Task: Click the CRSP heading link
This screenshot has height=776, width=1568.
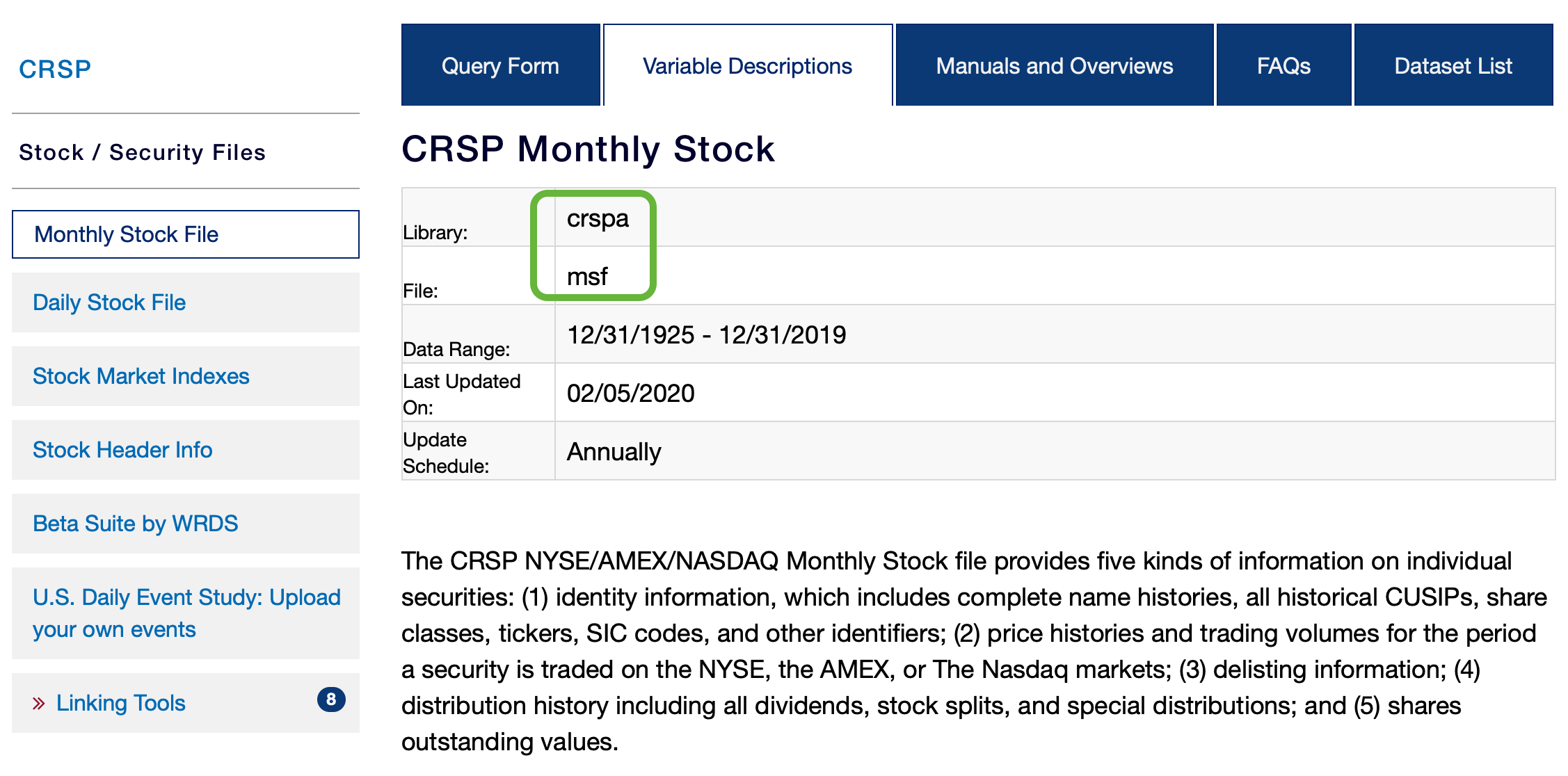Action: coord(55,69)
